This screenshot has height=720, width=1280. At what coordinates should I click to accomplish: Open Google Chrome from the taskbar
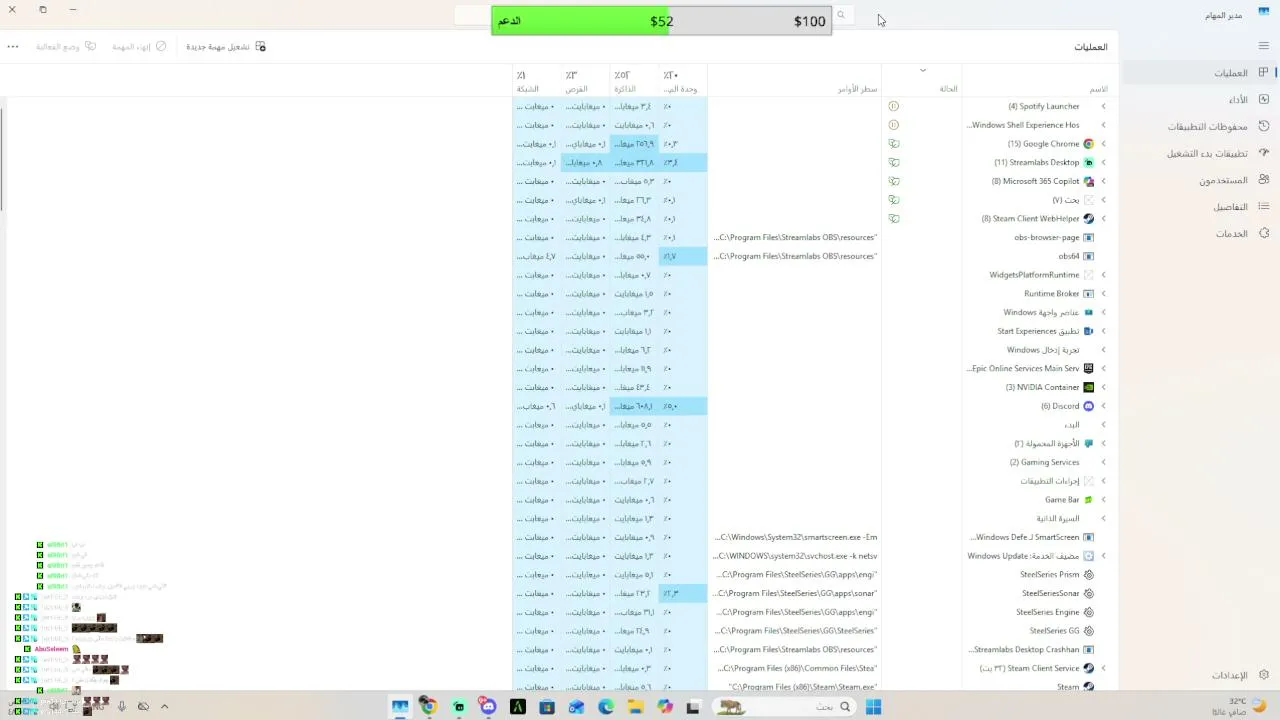click(x=428, y=707)
